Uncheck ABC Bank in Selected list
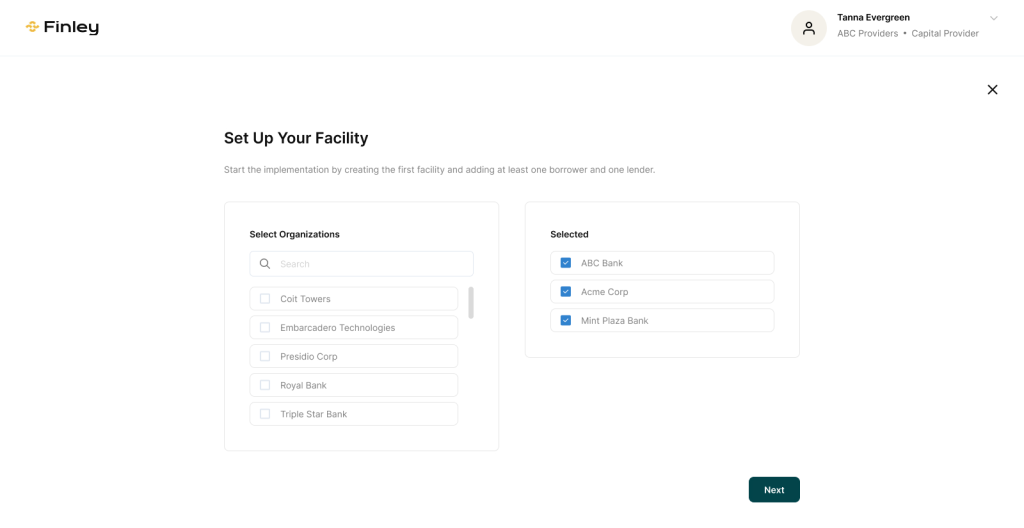Viewport: 1024px width, 528px height. click(566, 263)
